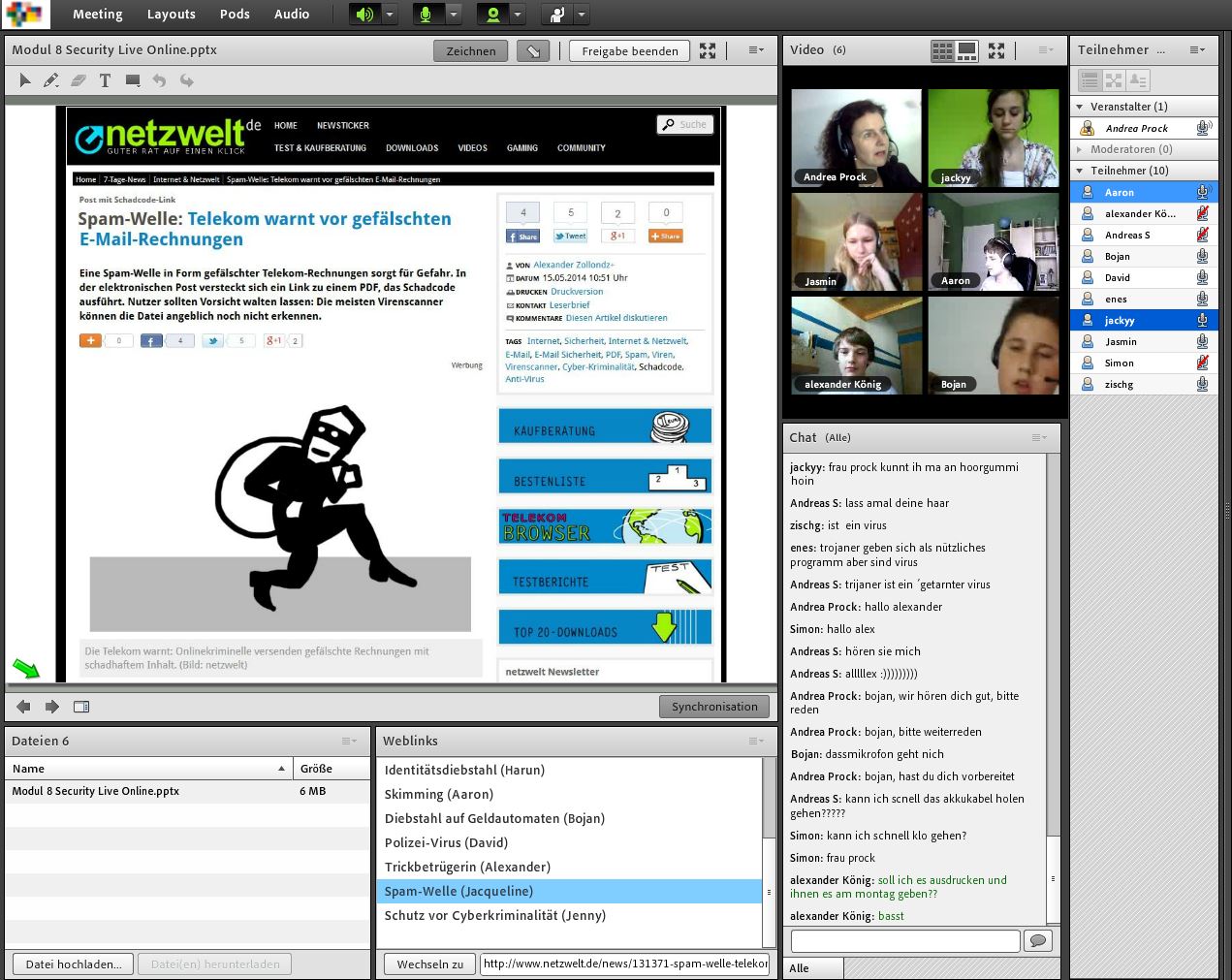1232x980 pixels.
Task: Click microphone icon next to Aaron
Action: (1202, 192)
